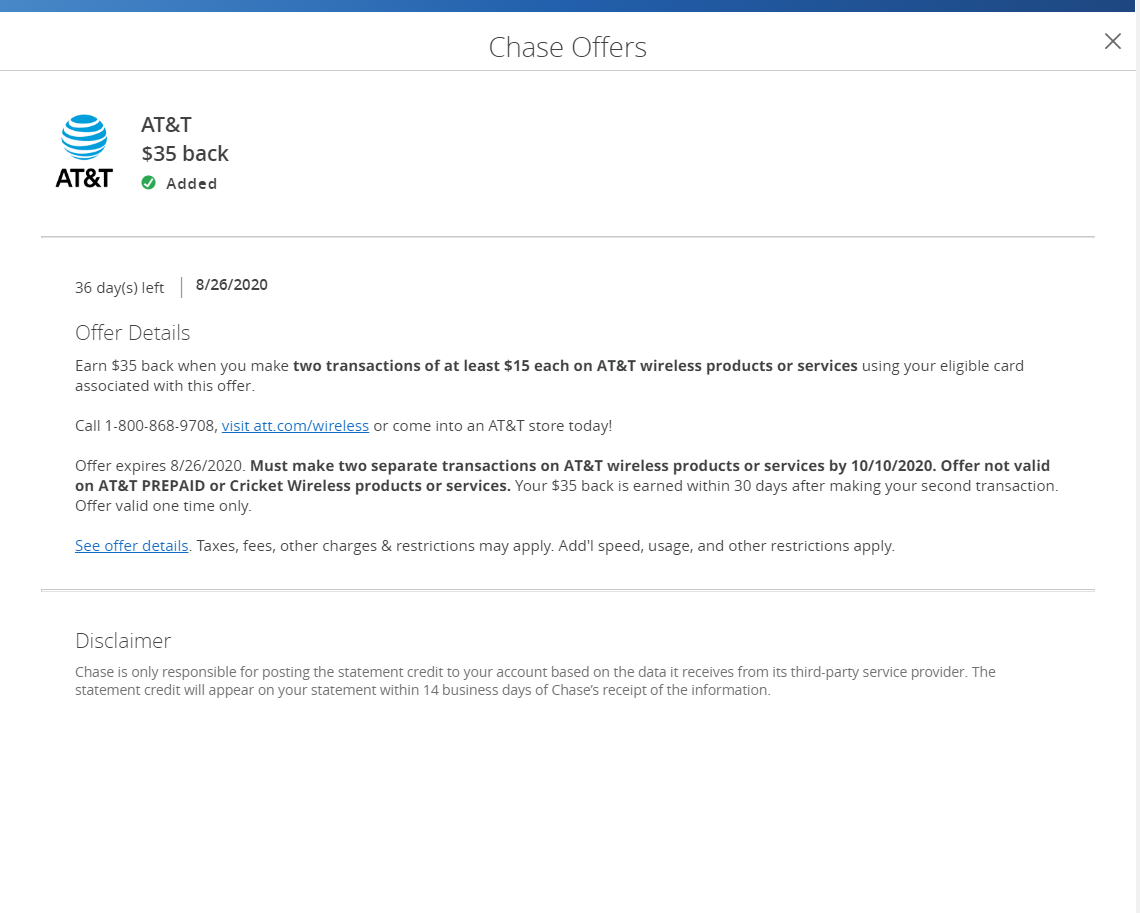1140x913 pixels.
Task: Click the 8/26/2020 expiration date
Action: click(231, 285)
